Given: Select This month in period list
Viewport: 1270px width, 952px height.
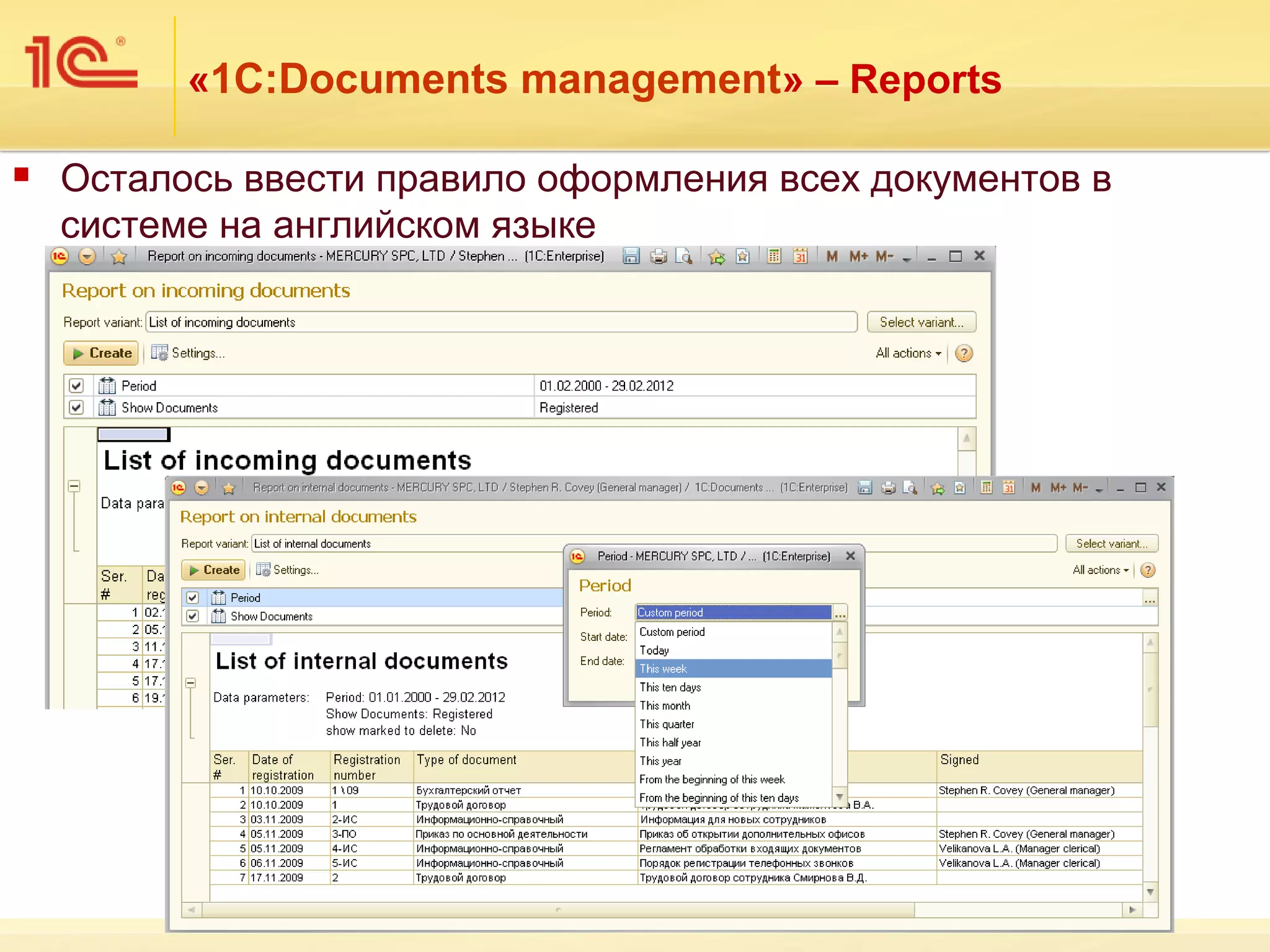Looking at the screenshot, I should [734, 705].
